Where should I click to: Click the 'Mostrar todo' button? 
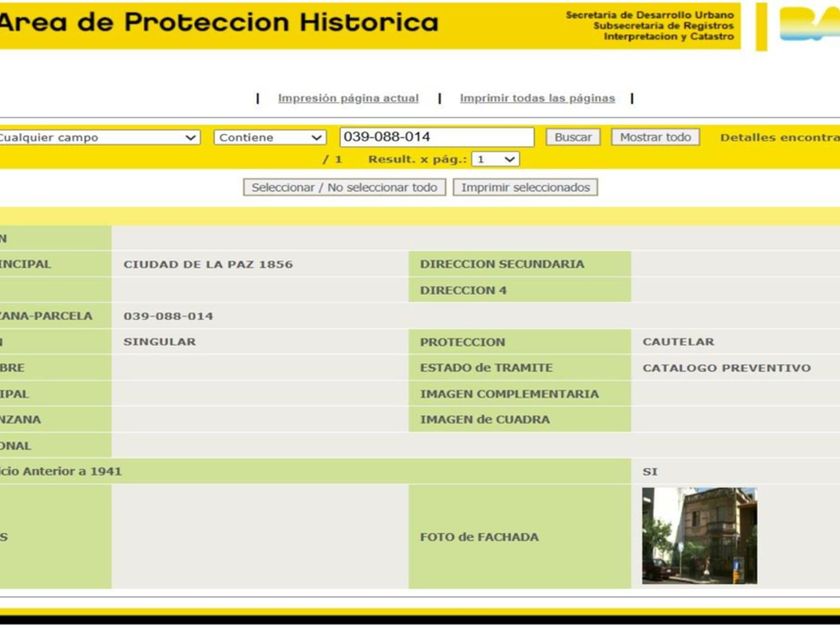click(x=655, y=137)
